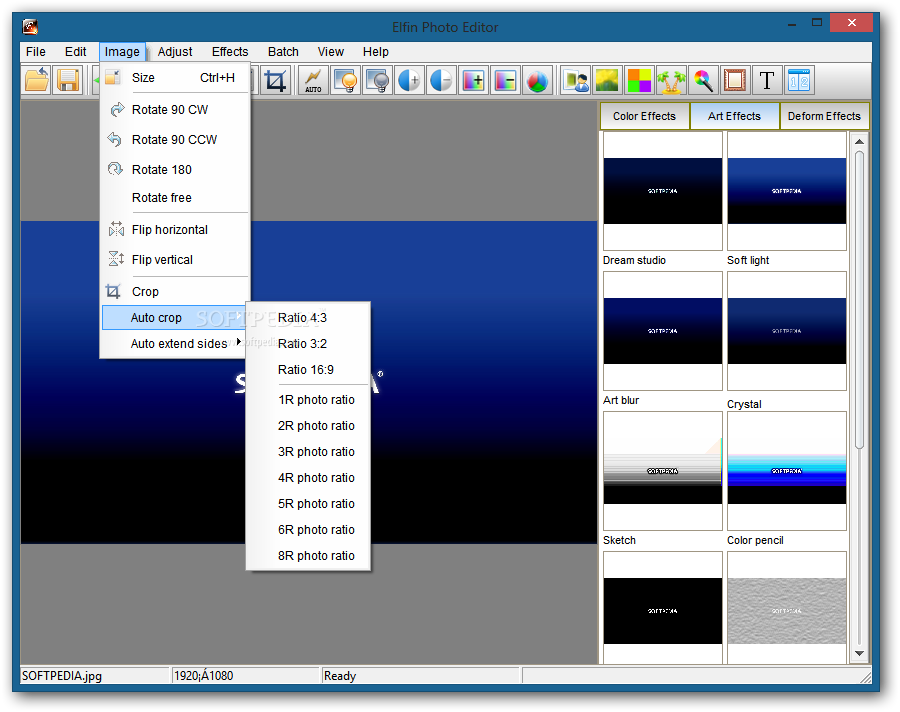Select 5R photo ratio
Screen dimensions: 900x712
(308, 504)
